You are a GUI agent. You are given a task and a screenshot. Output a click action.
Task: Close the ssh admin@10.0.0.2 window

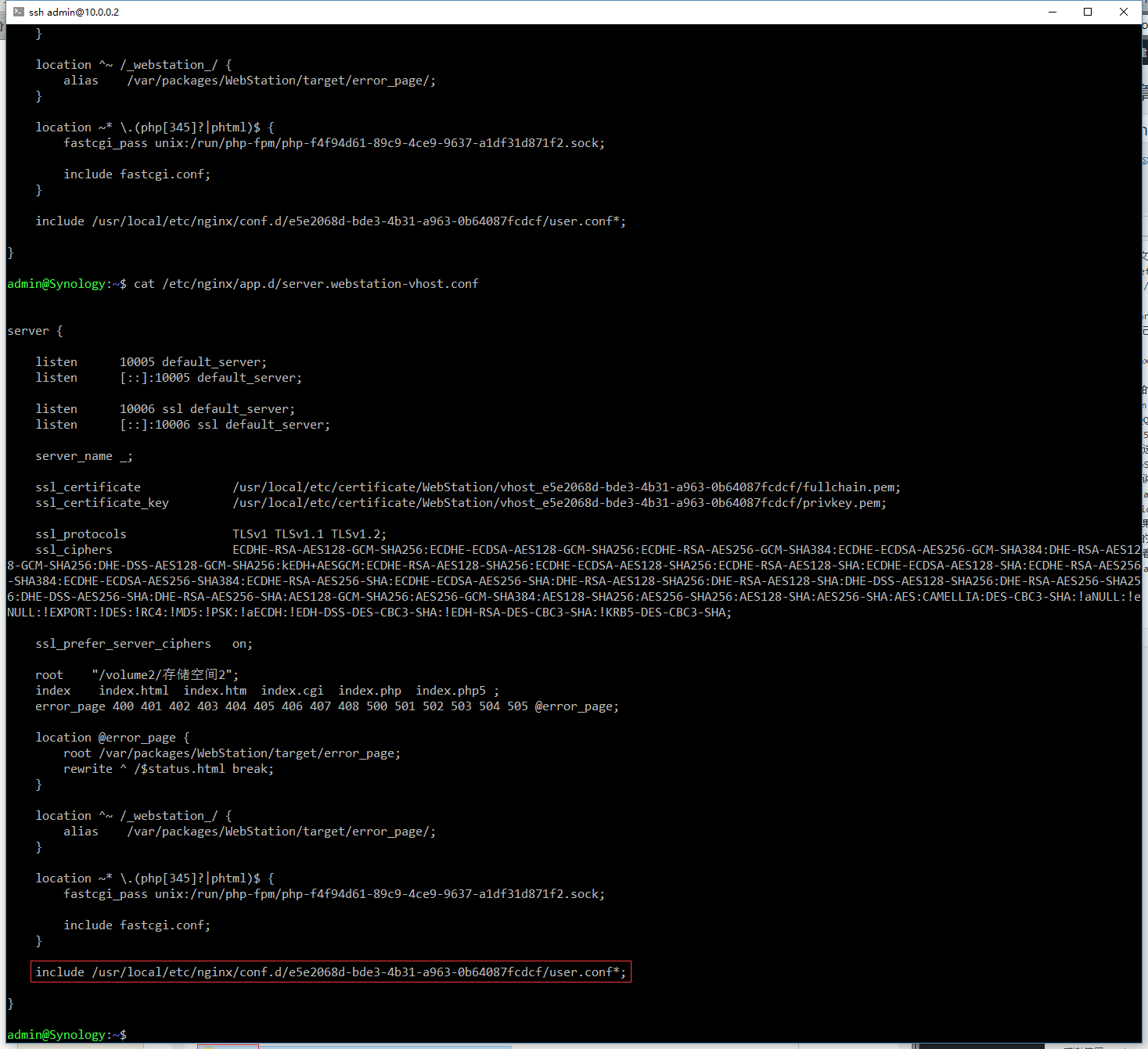click(1124, 12)
